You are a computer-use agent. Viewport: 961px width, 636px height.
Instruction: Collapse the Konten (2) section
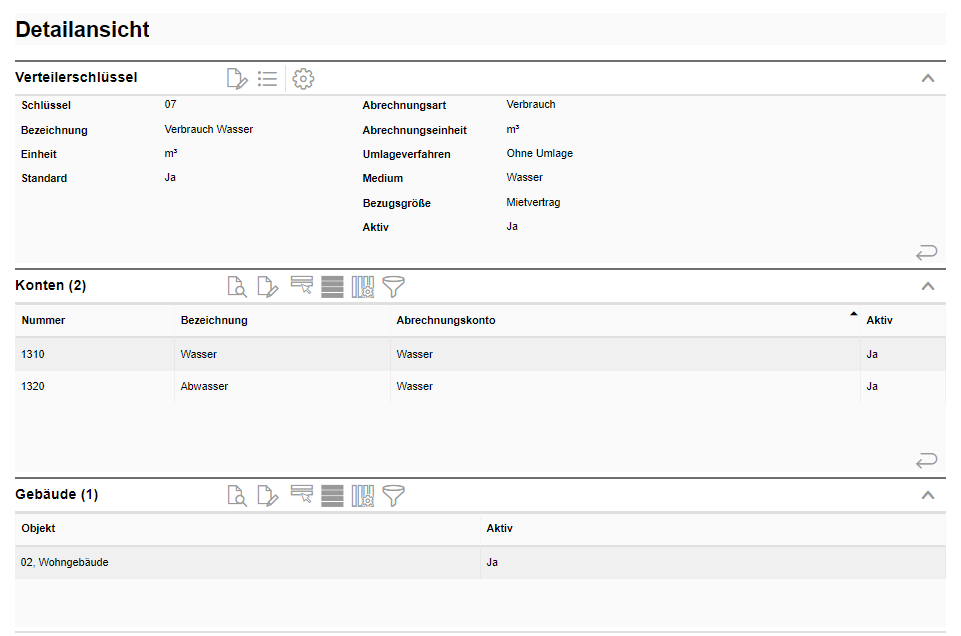928,286
